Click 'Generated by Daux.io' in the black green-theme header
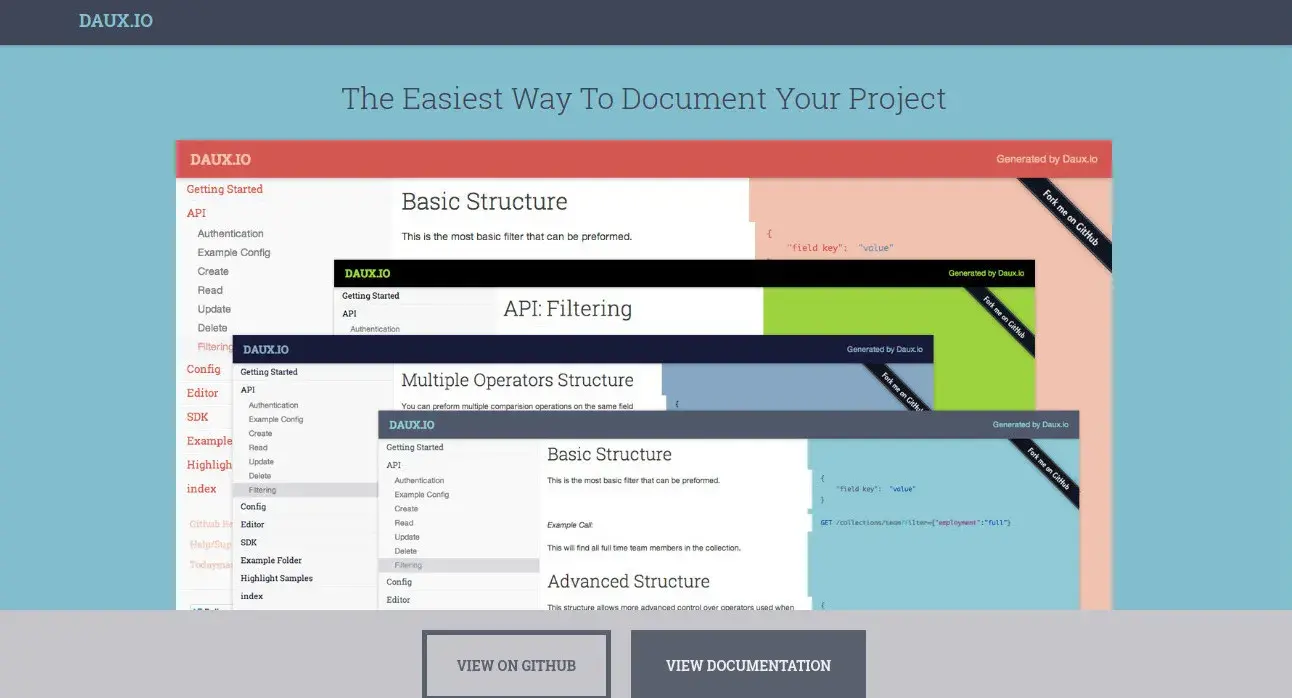This screenshot has height=698, width=1292. (x=986, y=273)
